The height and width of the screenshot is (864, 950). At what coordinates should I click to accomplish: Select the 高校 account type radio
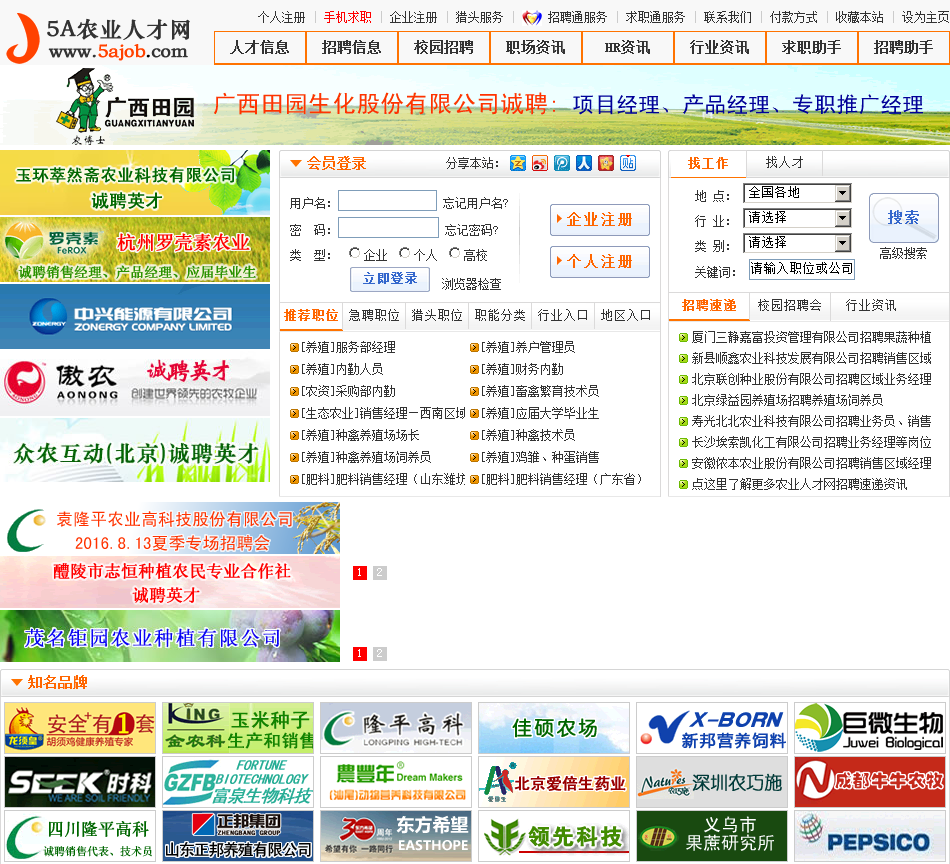(x=454, y=253)
